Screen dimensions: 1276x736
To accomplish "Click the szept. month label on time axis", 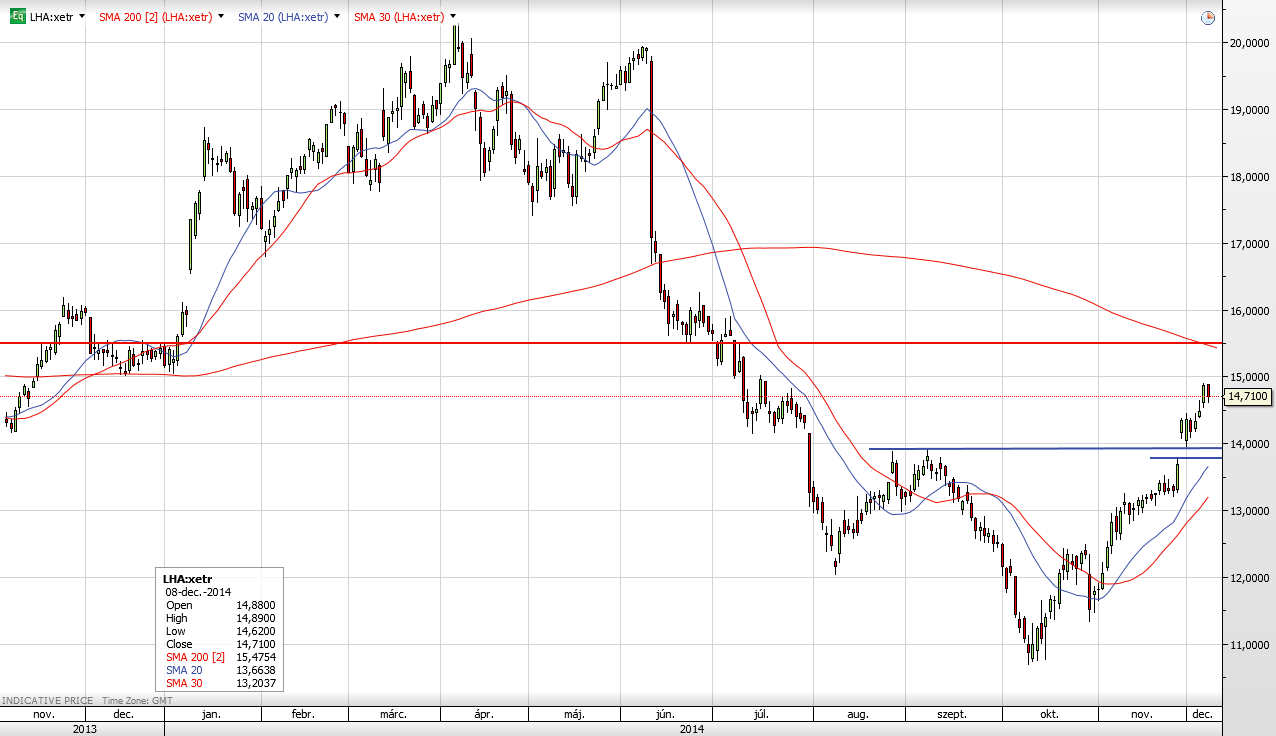I will tap(951, 715).
